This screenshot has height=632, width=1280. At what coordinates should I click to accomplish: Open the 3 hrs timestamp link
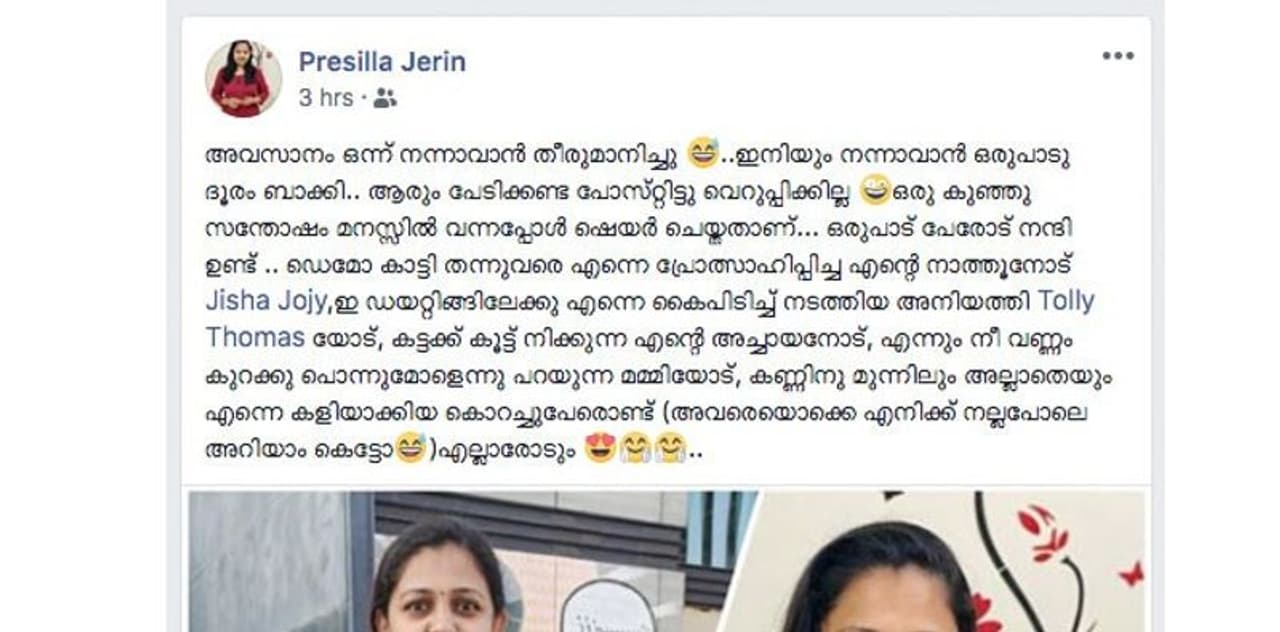(x=326, y=98)
